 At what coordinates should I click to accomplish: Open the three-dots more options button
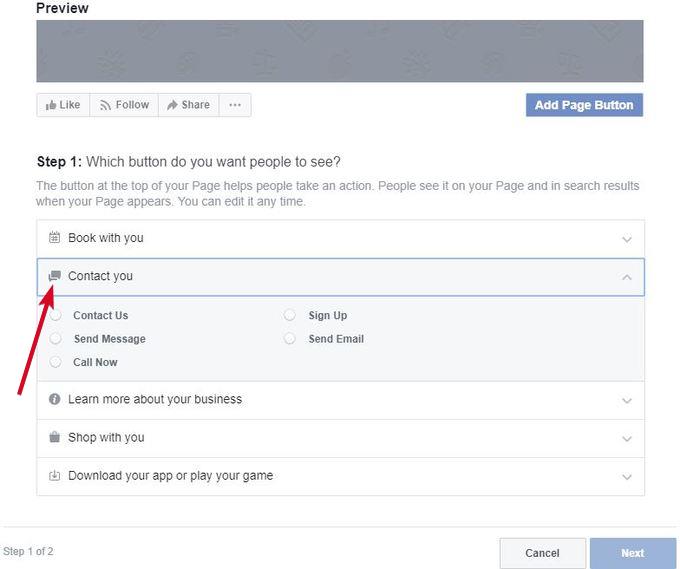click(x=235, y=105)
